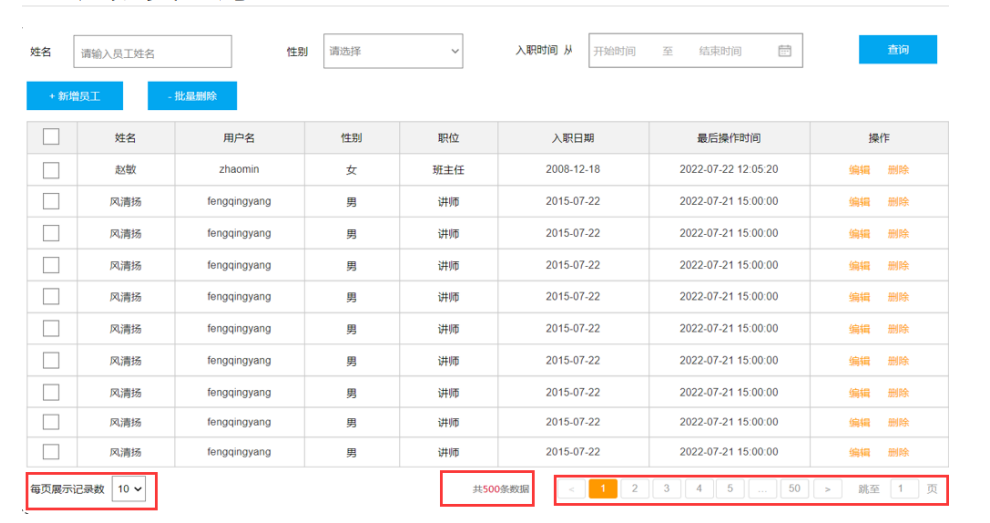Click the 性别 column header

[352, 138]
